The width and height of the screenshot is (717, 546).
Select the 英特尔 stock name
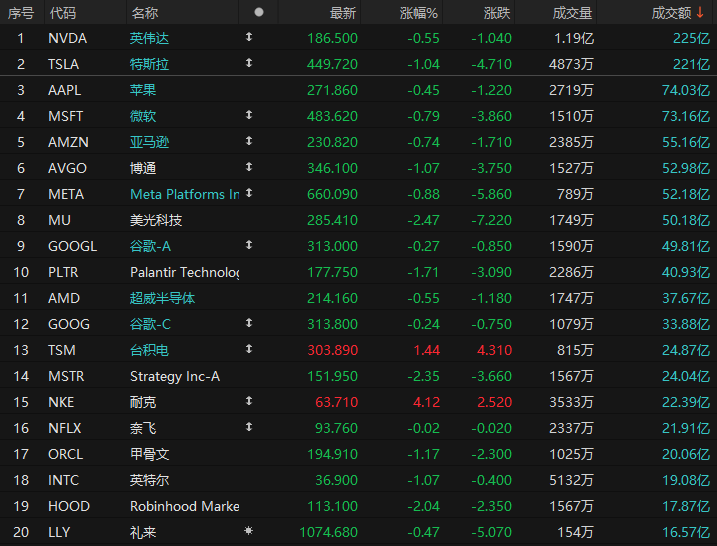pos(150,481)
